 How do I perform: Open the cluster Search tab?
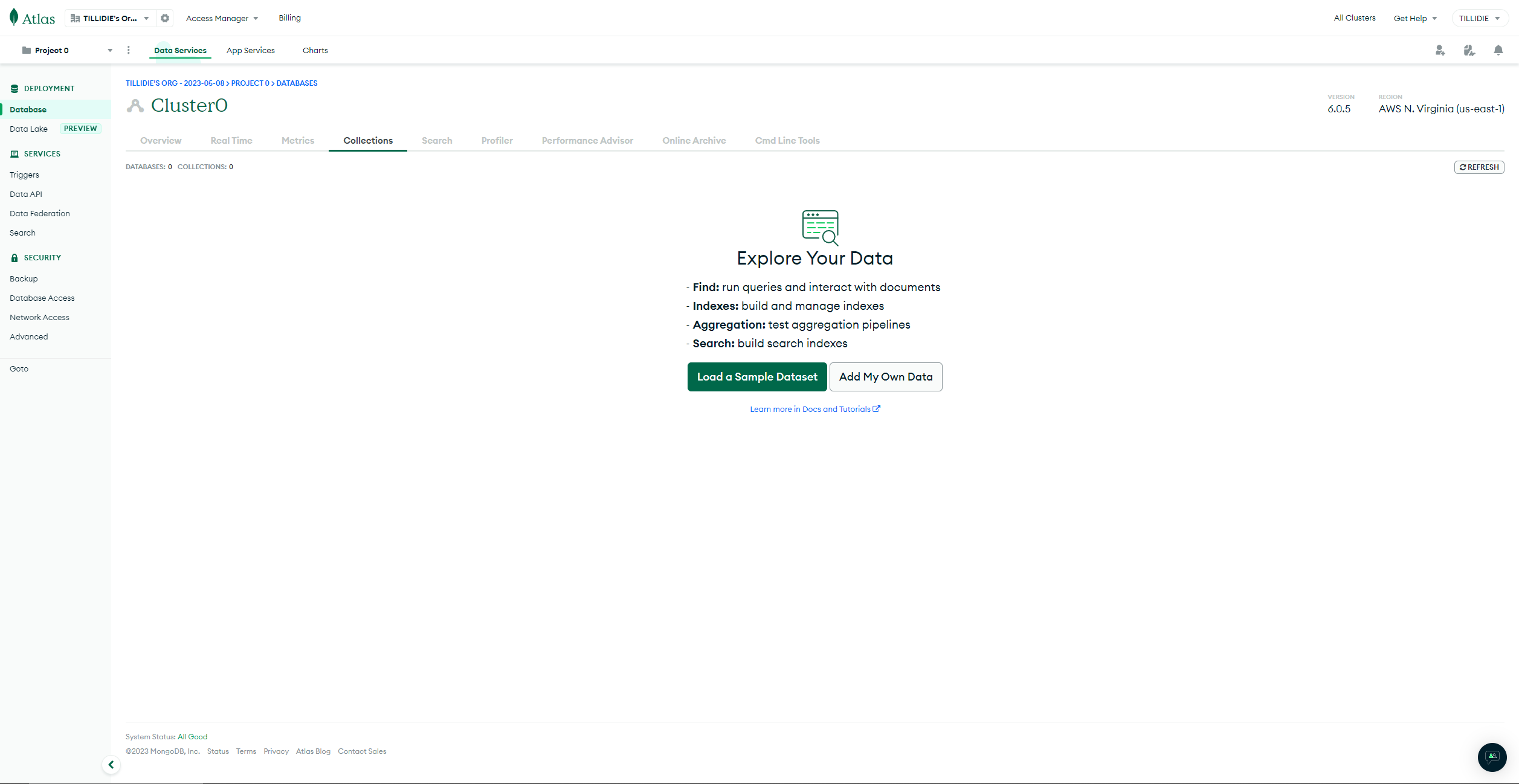pyautogui.click(x=437, y=140)
